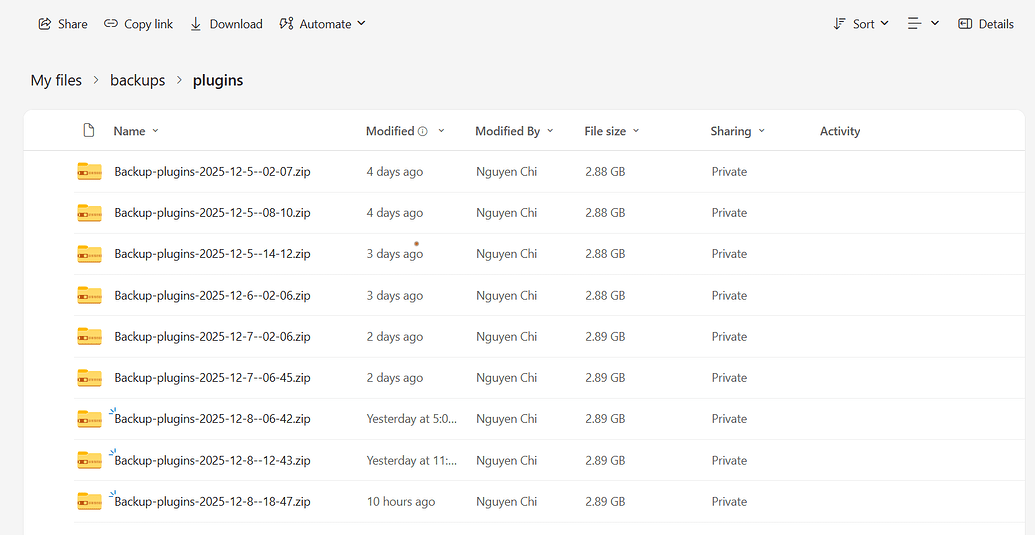This screenshot has width=1035, height=535.
Task: Click Nguyen Chi in the 2025-12-7--02-06.zip row
Action: [x=506, y=336]
